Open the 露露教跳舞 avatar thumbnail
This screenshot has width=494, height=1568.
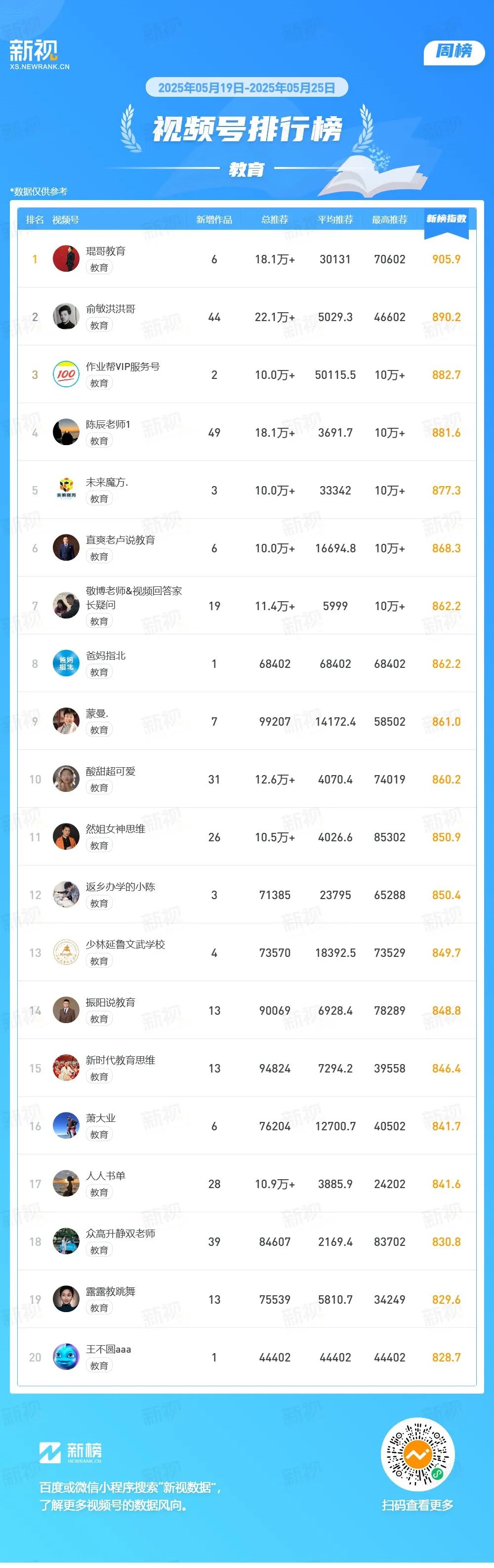(66, 1299)
